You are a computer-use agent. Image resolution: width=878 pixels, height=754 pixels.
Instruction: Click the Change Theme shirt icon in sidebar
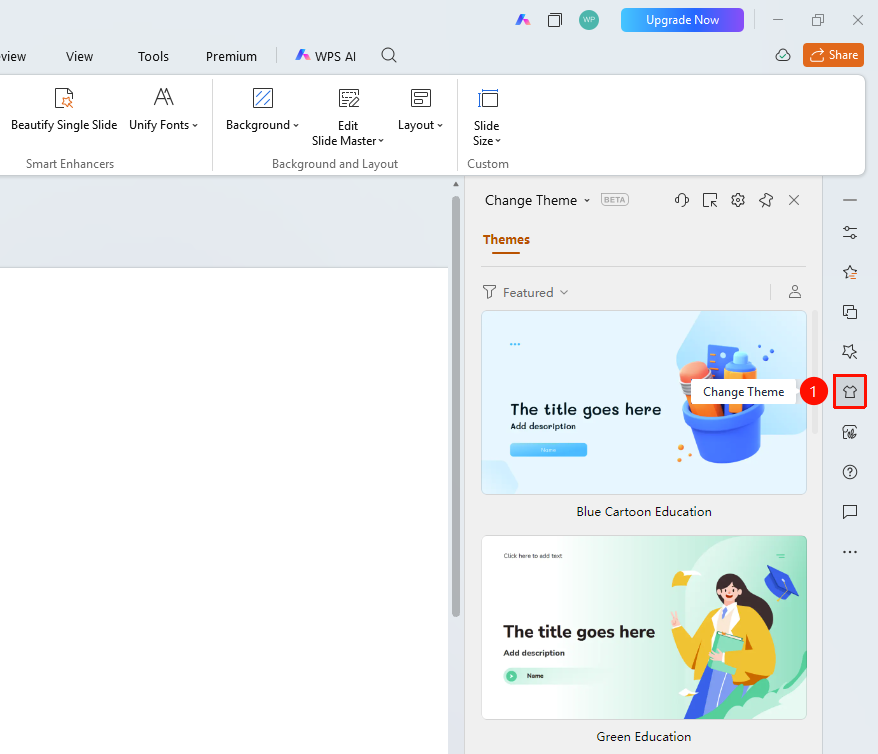pyautogui.click(x=850, y=391)
